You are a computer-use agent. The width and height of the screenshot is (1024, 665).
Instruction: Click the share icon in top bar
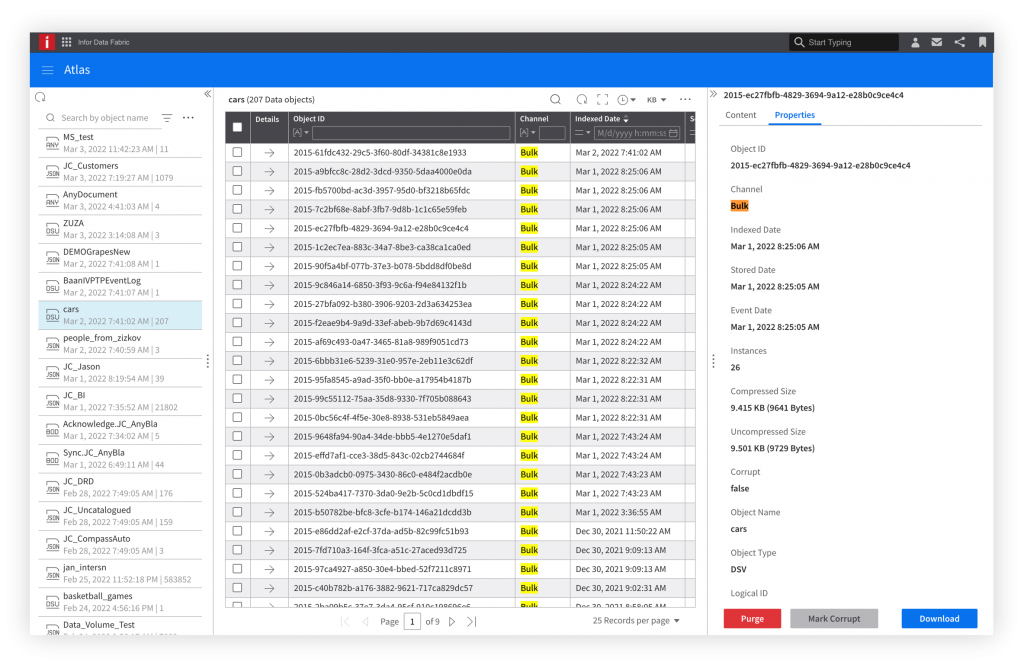click(960, 42)
